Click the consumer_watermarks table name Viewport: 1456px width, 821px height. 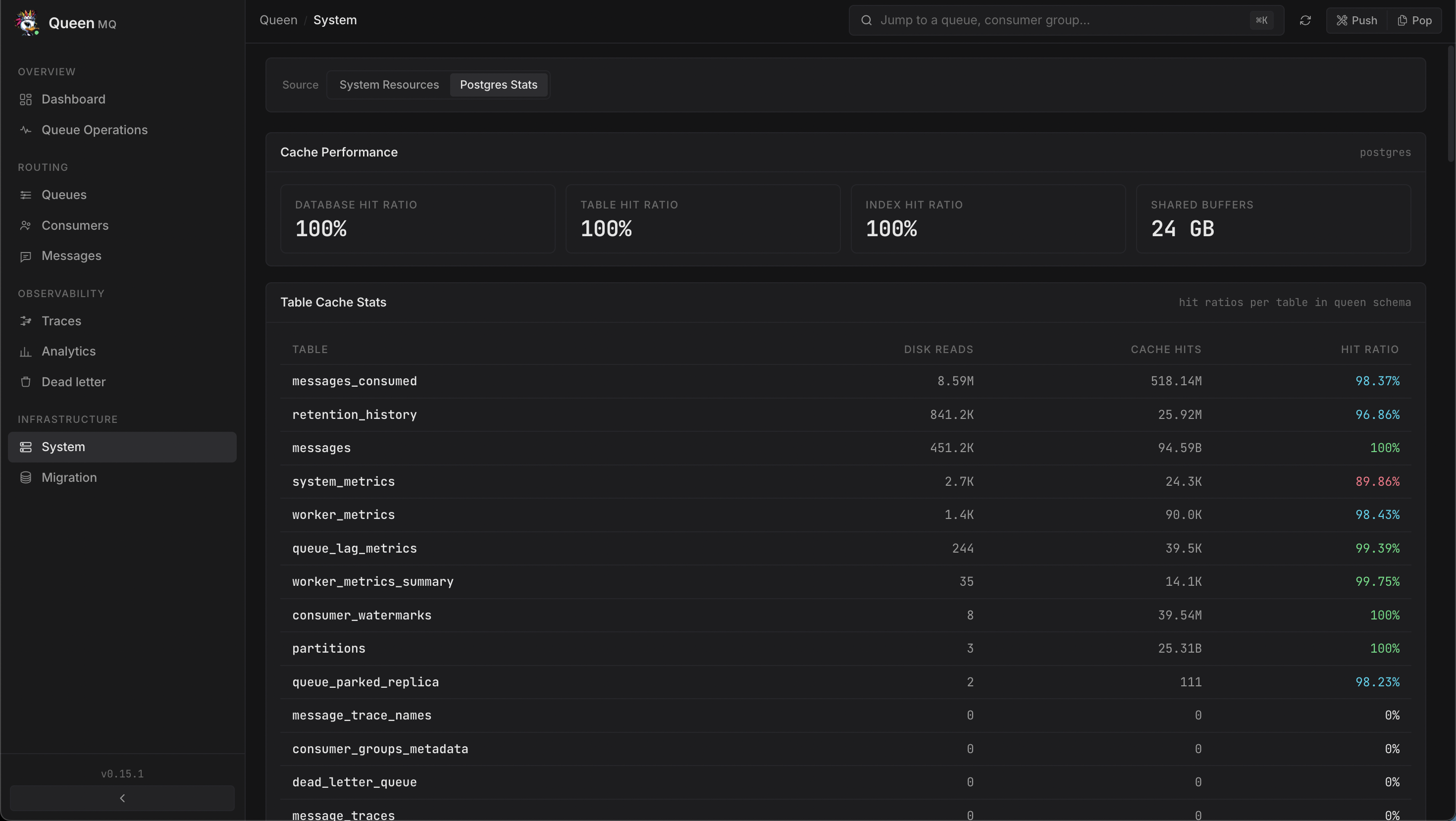click(x=362, y=616)
